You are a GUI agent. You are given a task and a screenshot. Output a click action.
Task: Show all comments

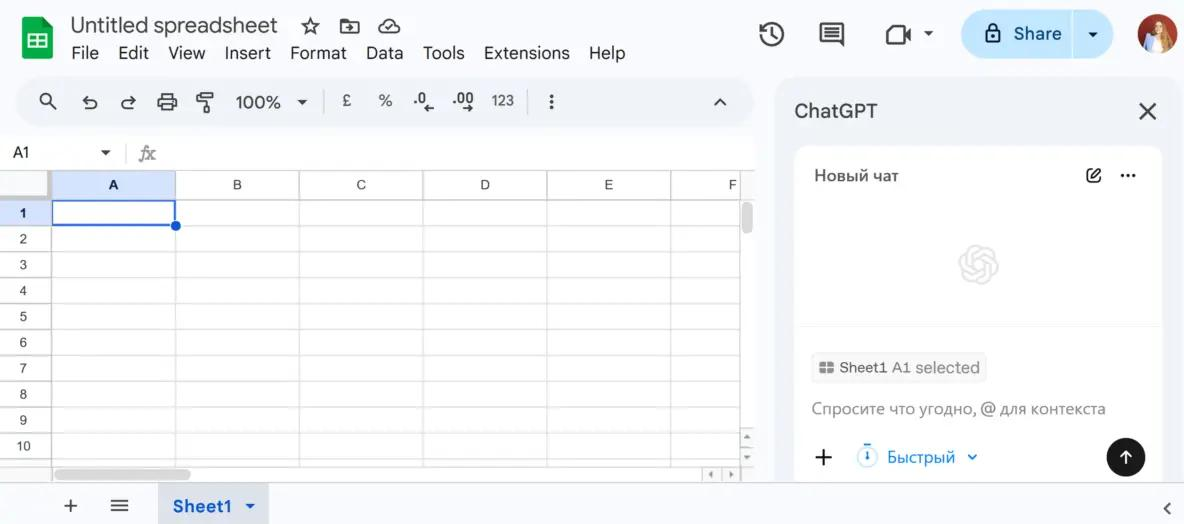pyautogui.click(x=831, y=34)
